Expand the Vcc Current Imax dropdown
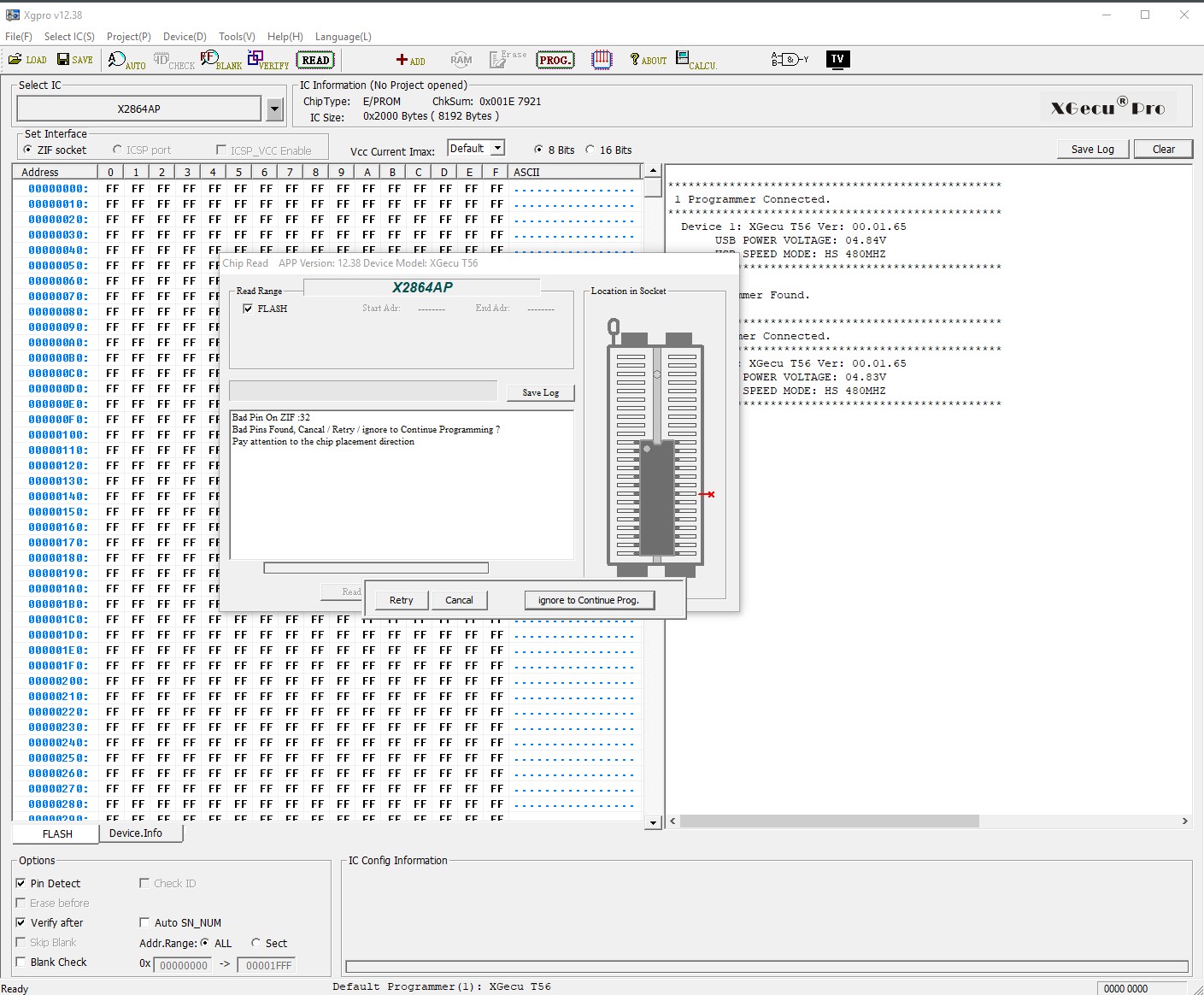 coord(497,148)
